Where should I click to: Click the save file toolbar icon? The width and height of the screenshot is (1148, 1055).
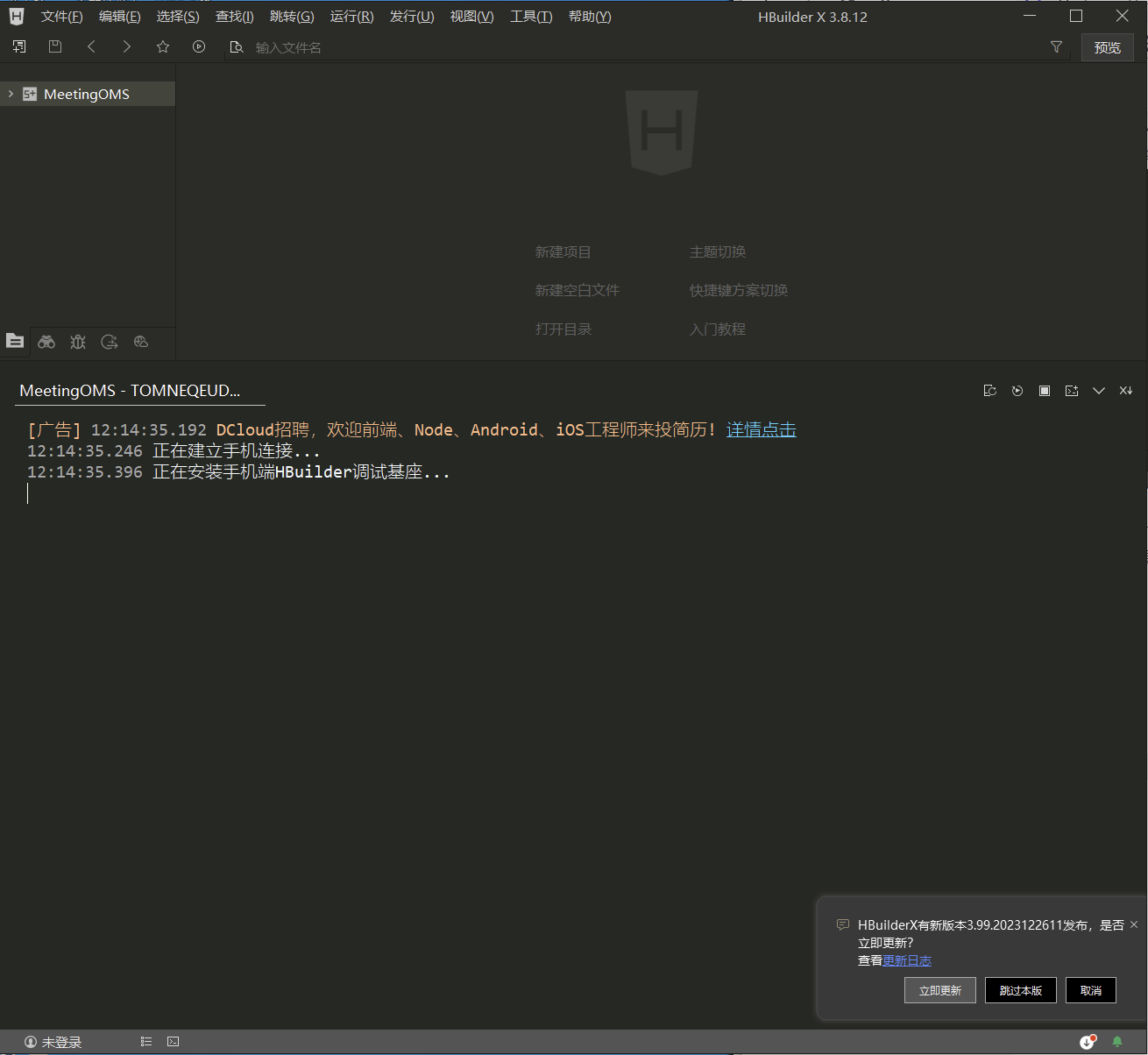(x=55, y=47)
